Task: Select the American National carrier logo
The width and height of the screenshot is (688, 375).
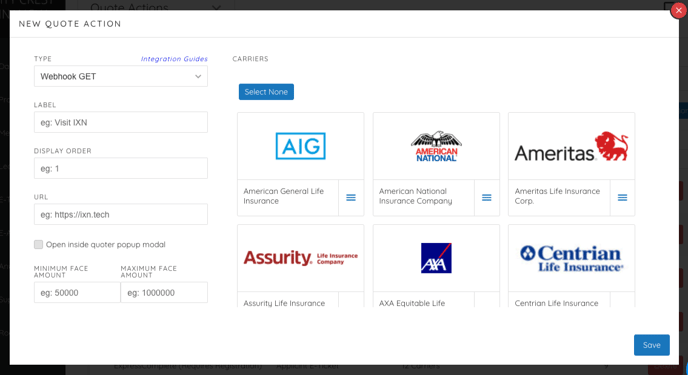Action: coord(436,146)
